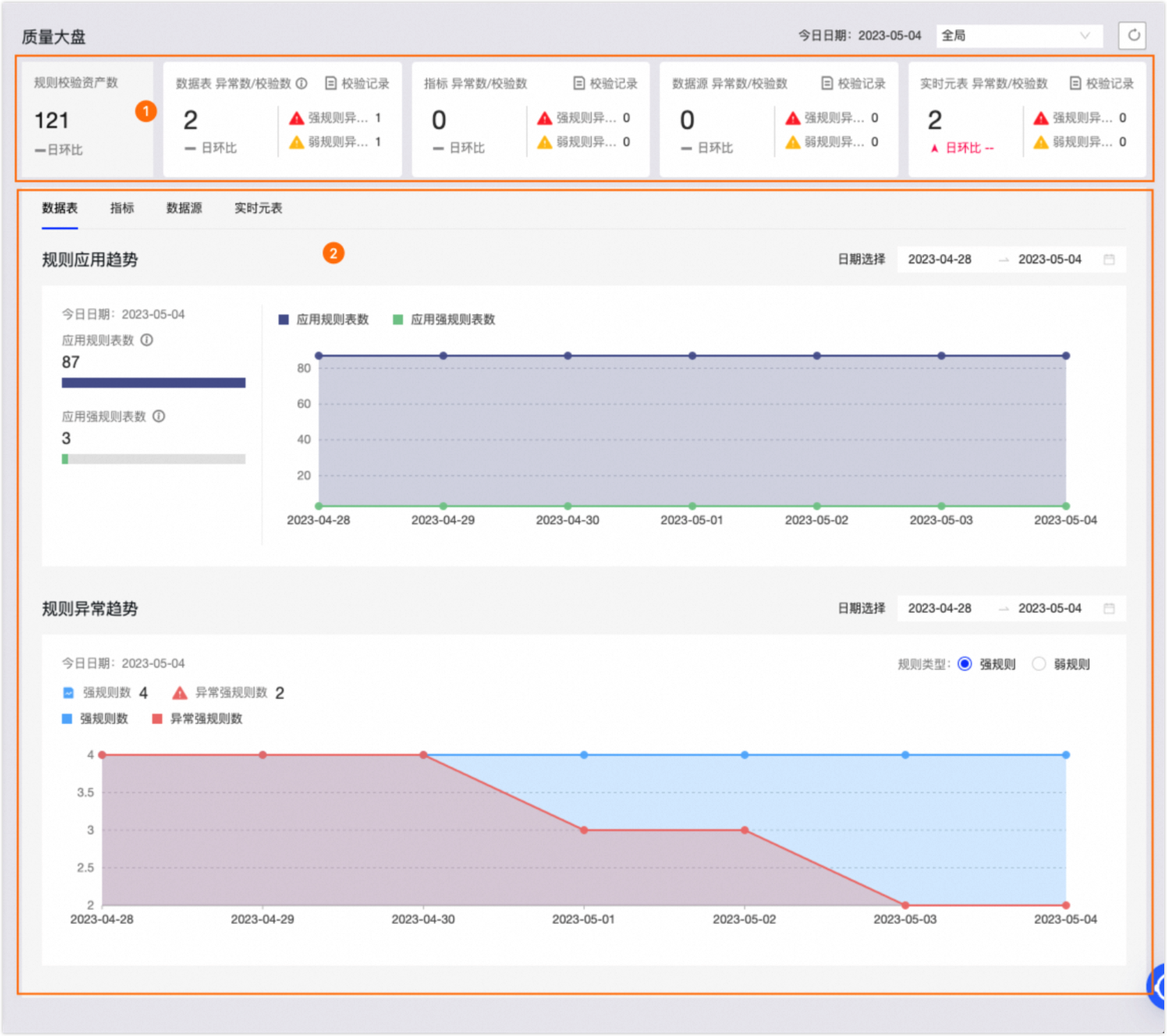Click info icon next to 应用强规则表数
The image size is (1167, 1036).
tap(159, 416)
